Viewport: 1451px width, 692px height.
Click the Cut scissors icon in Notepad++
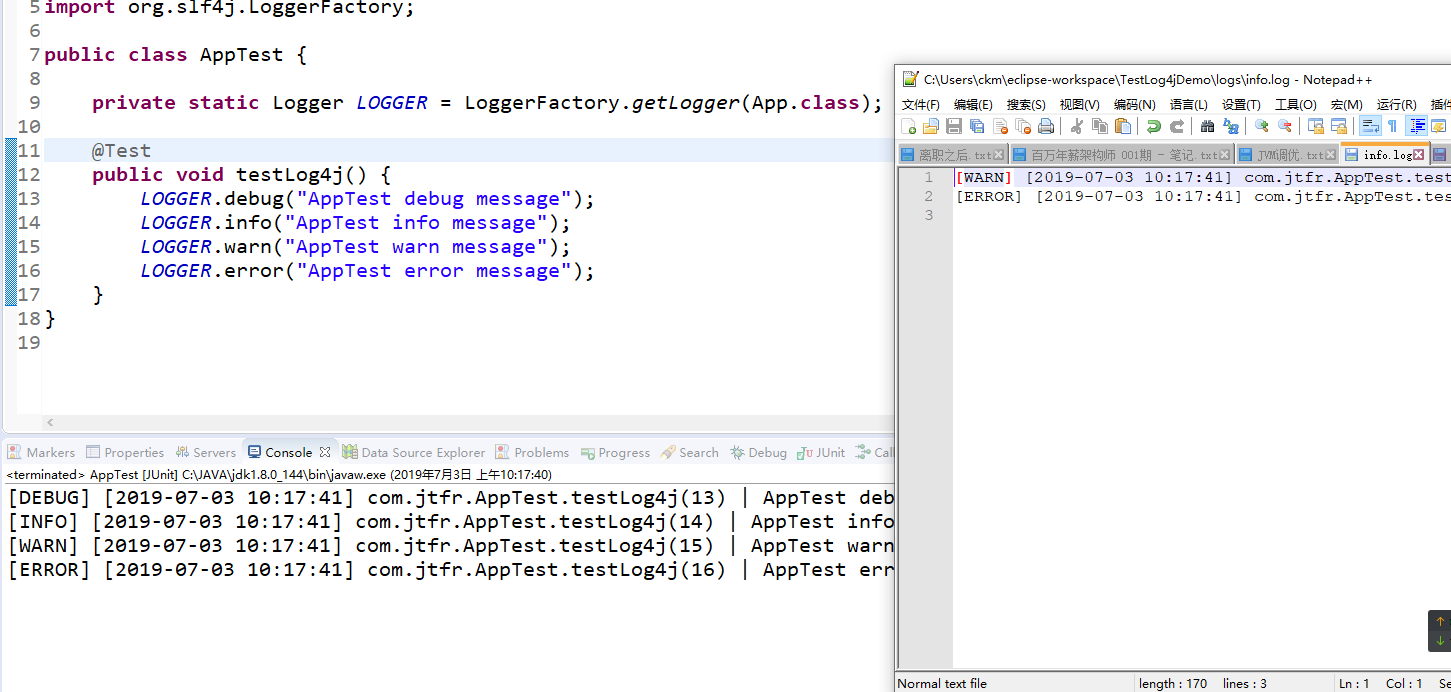tap(1076, 126)
